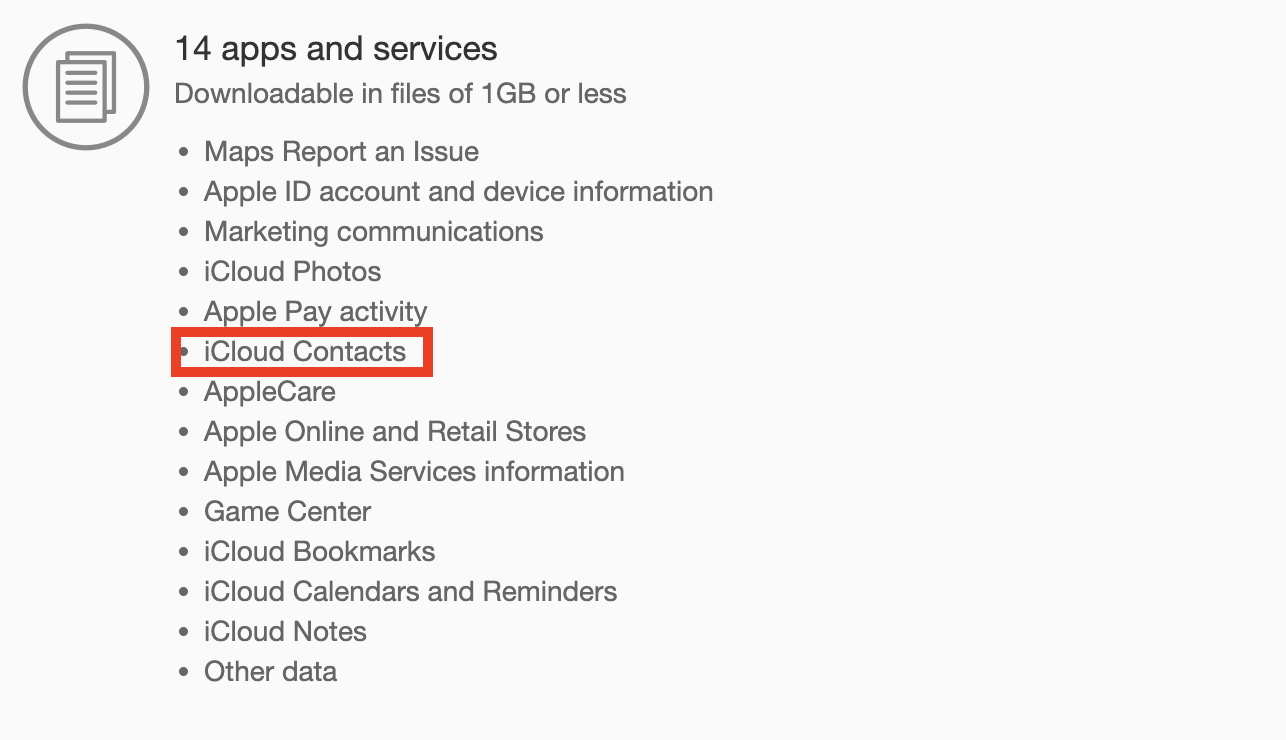Select Maps Report an Issue
This screenshot has width=1286, height=740.
point(341,152)
